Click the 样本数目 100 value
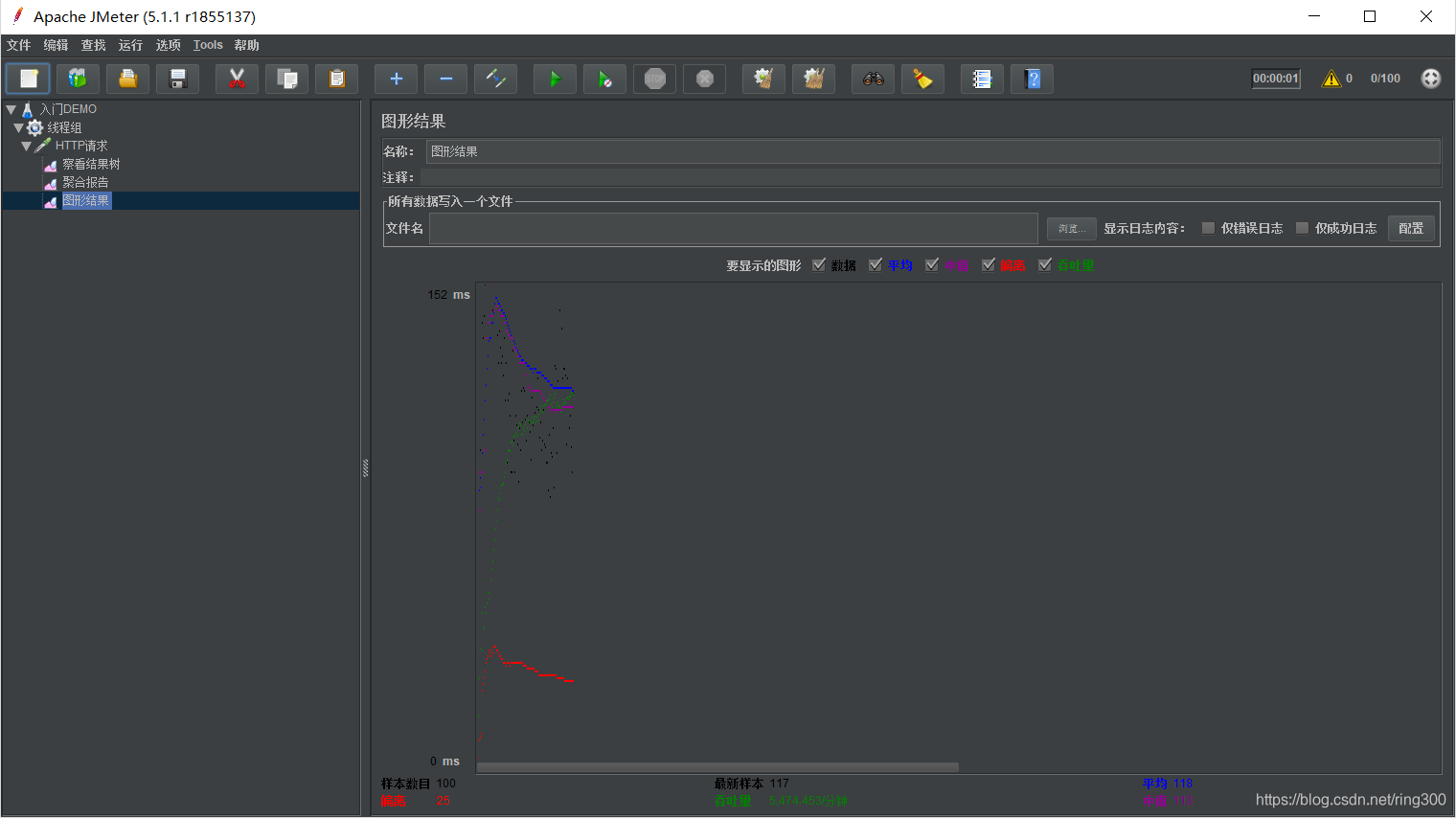1456x818 pixels. point(446,784)
